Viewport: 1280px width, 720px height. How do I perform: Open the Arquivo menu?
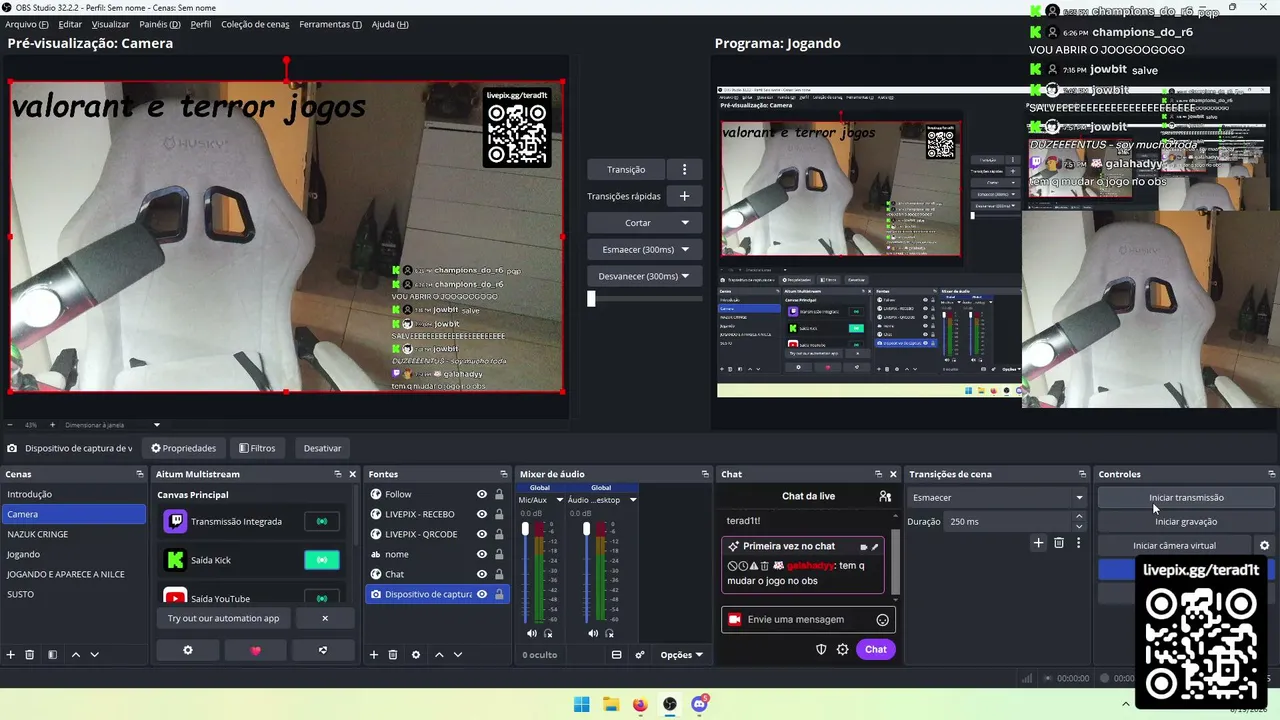pos(27,24)
